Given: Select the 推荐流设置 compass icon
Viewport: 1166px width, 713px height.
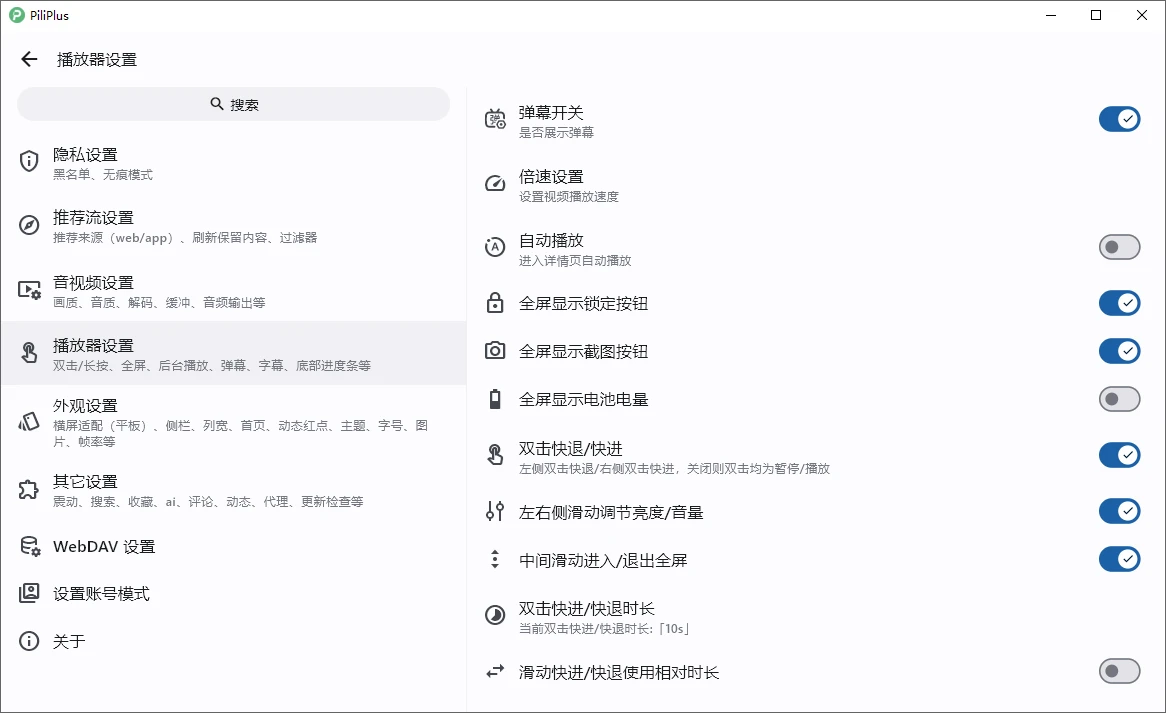Looking at the screenshot, I should tap(28, 225).
